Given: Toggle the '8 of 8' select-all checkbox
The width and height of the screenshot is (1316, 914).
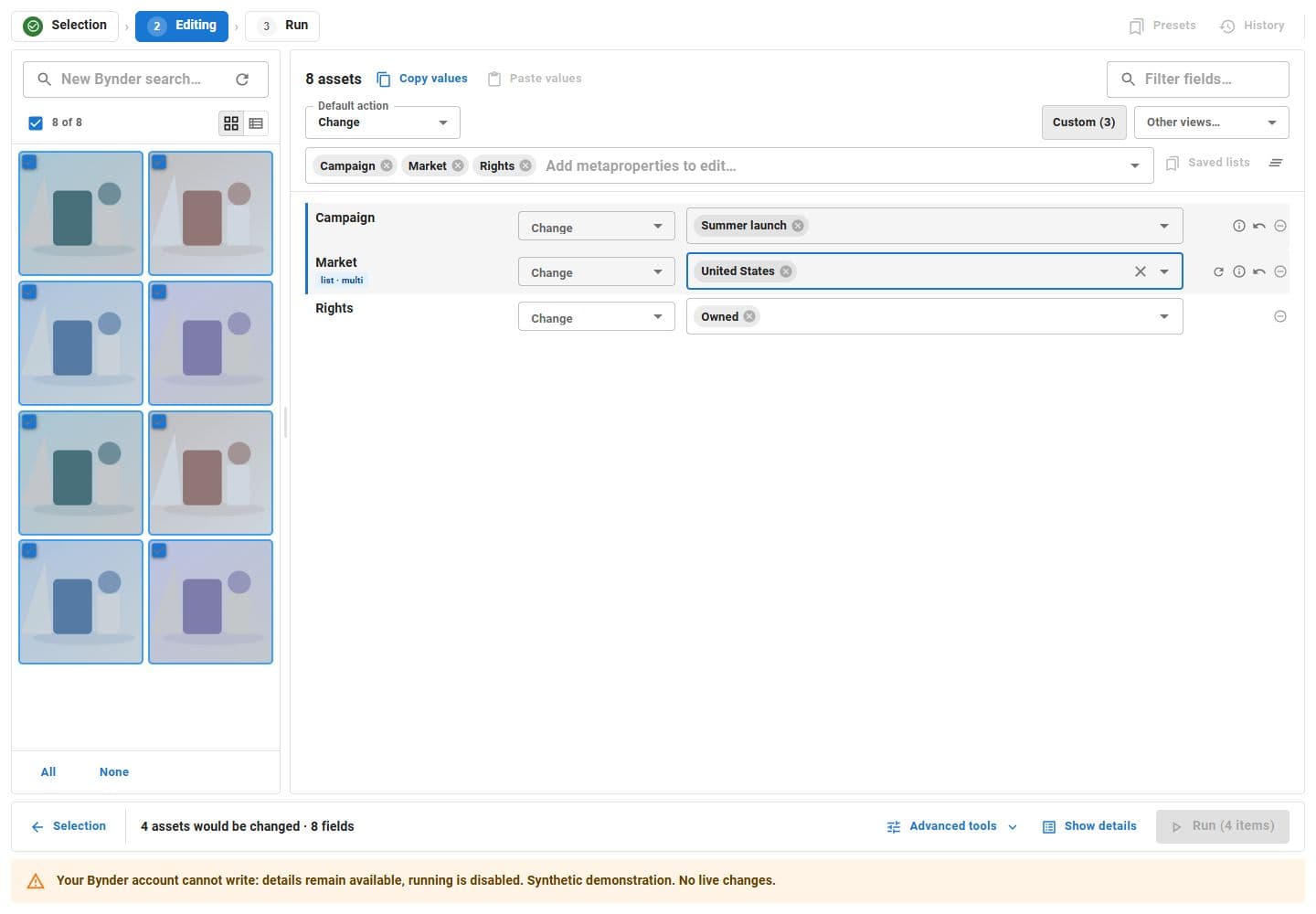Looking at the screenshot, I should (x=36, y=122).
